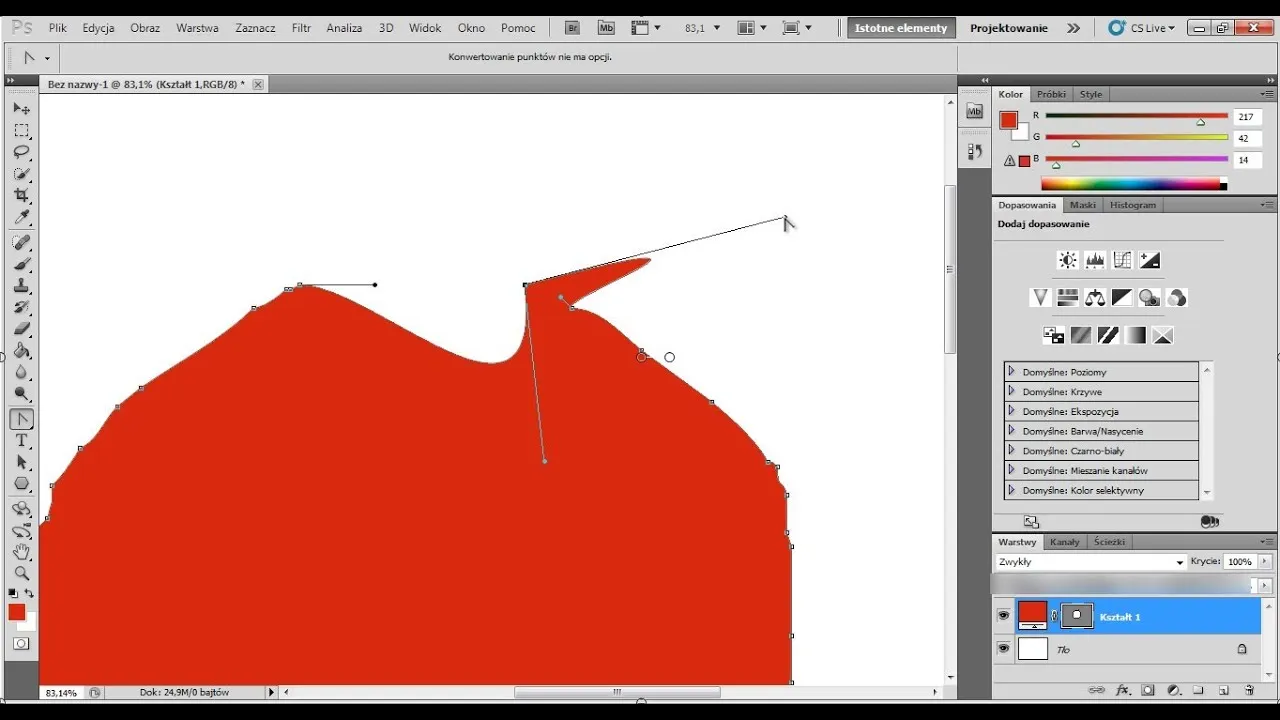Screen dimensions: 1280x720
Task: Pick the Crop tool
Action: click(21, 196)
